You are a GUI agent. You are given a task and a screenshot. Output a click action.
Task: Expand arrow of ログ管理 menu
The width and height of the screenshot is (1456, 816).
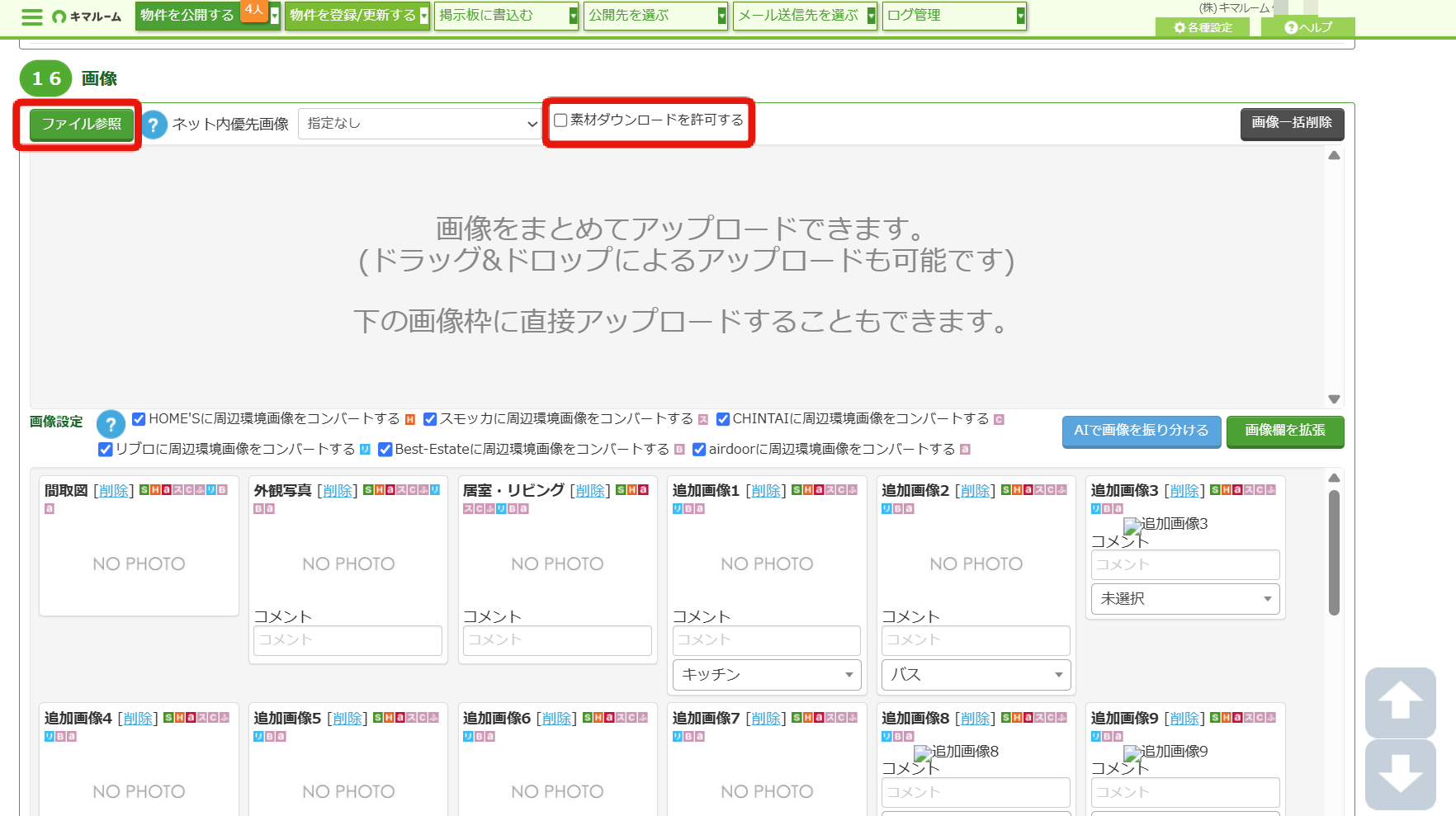[x=1021, y=16]
